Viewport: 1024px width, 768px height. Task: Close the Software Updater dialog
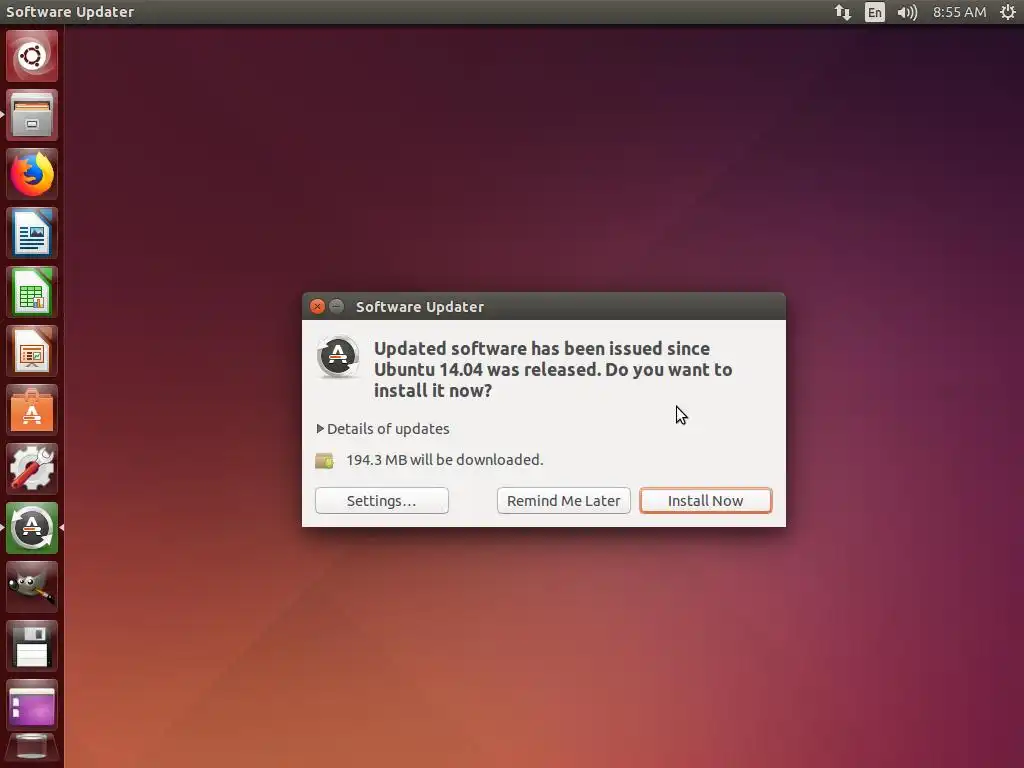coord(317,306)
